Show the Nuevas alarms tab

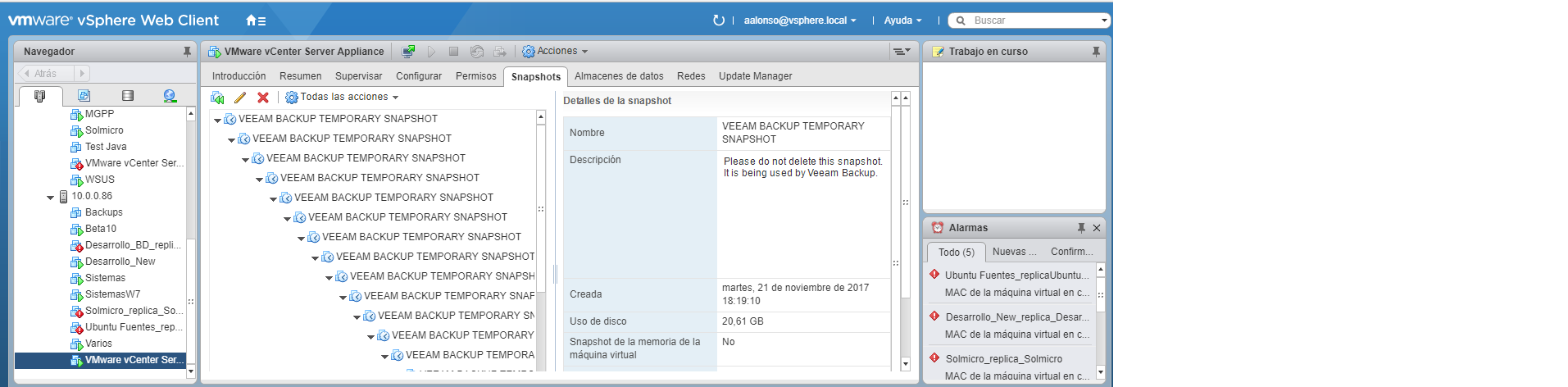1014,252
